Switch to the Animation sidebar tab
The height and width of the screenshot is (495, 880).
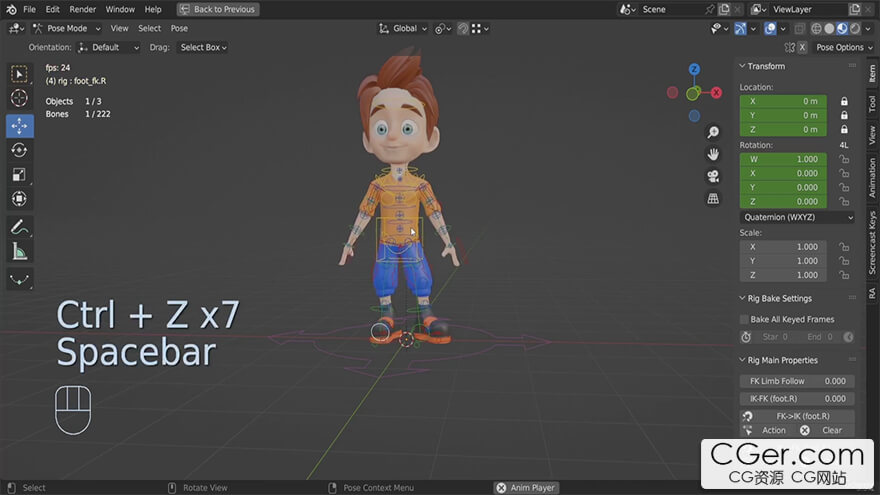[872, 178]
